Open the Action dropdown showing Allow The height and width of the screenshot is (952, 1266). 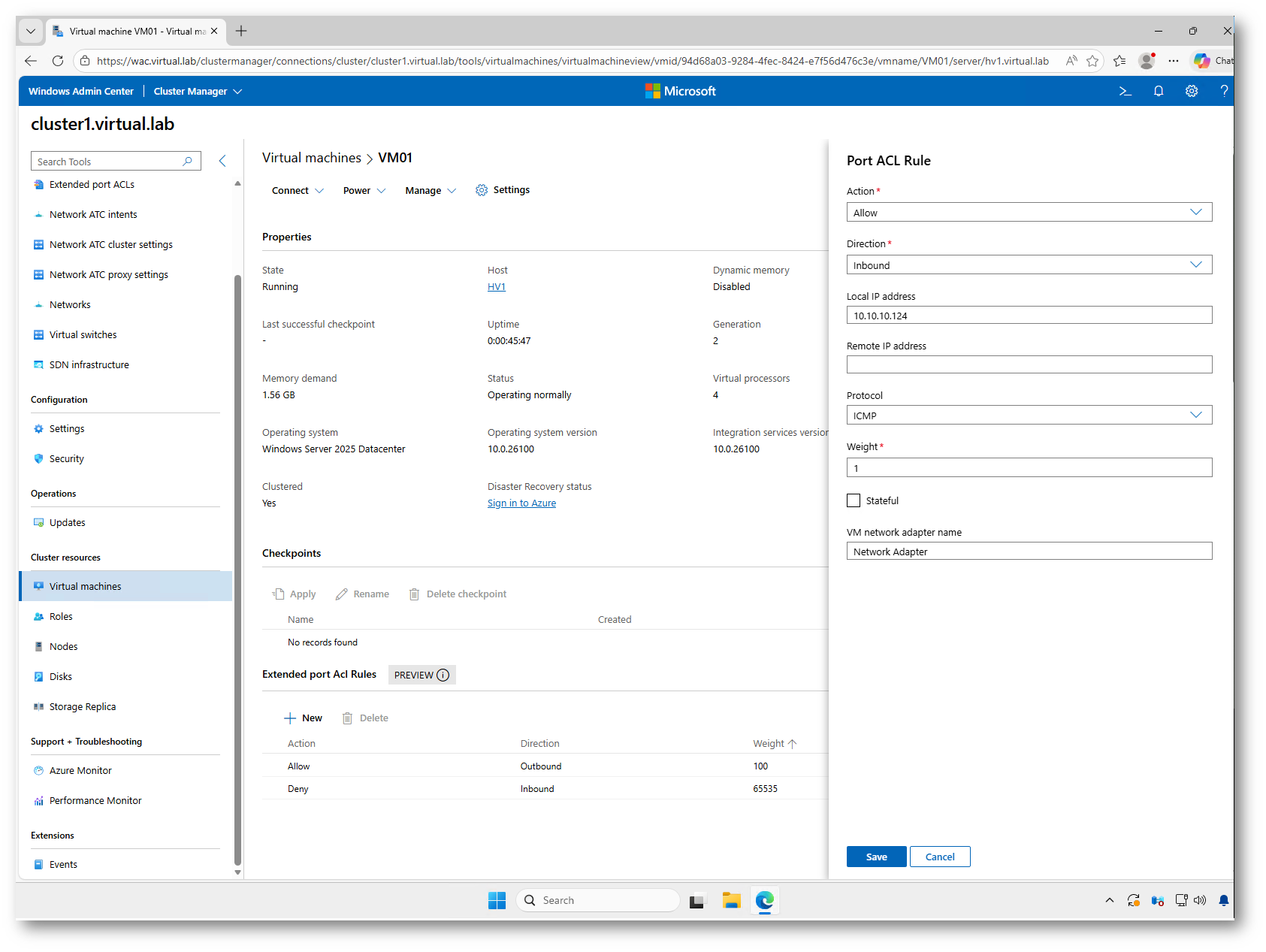tap(1029, 213)
